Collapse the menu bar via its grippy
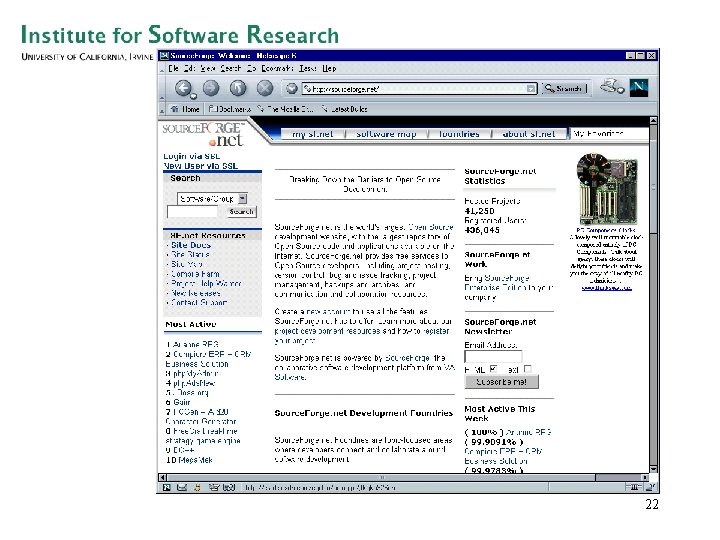The width and height of the screenshot is (720, 540). click(x=162, y=69)
